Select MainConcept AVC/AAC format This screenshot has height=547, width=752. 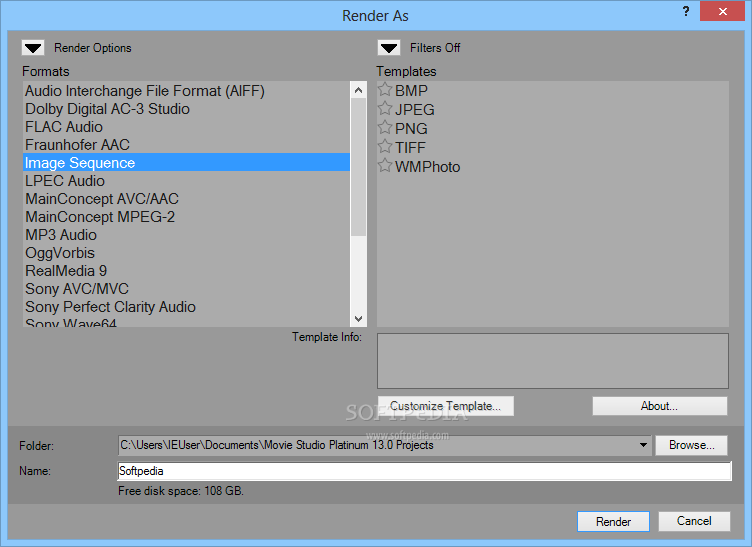[x=187, y=198]
